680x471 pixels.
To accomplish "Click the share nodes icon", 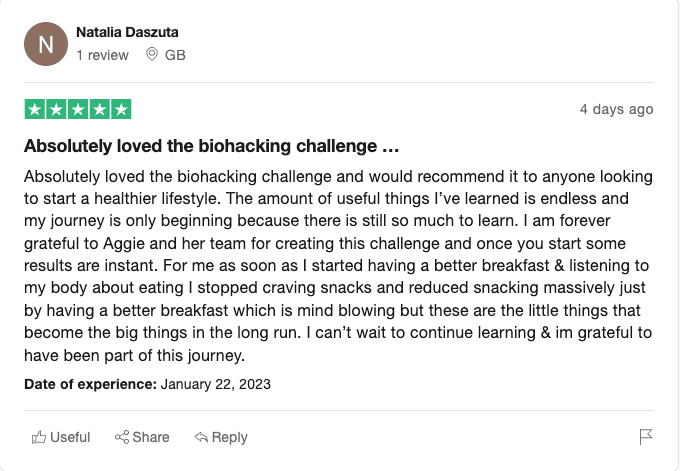I will [122, 437].
